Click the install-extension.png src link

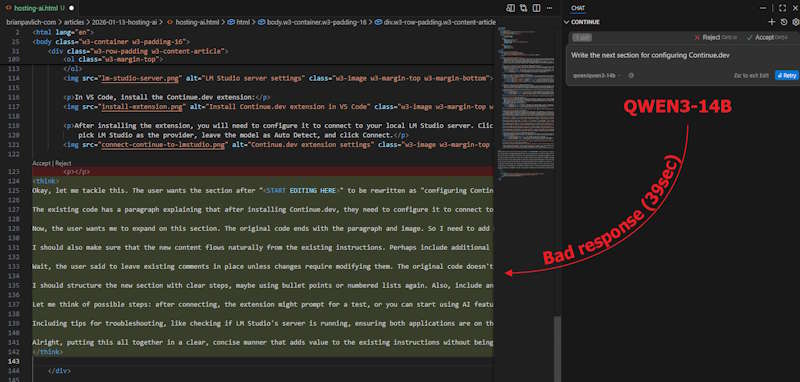click(140, 107)
